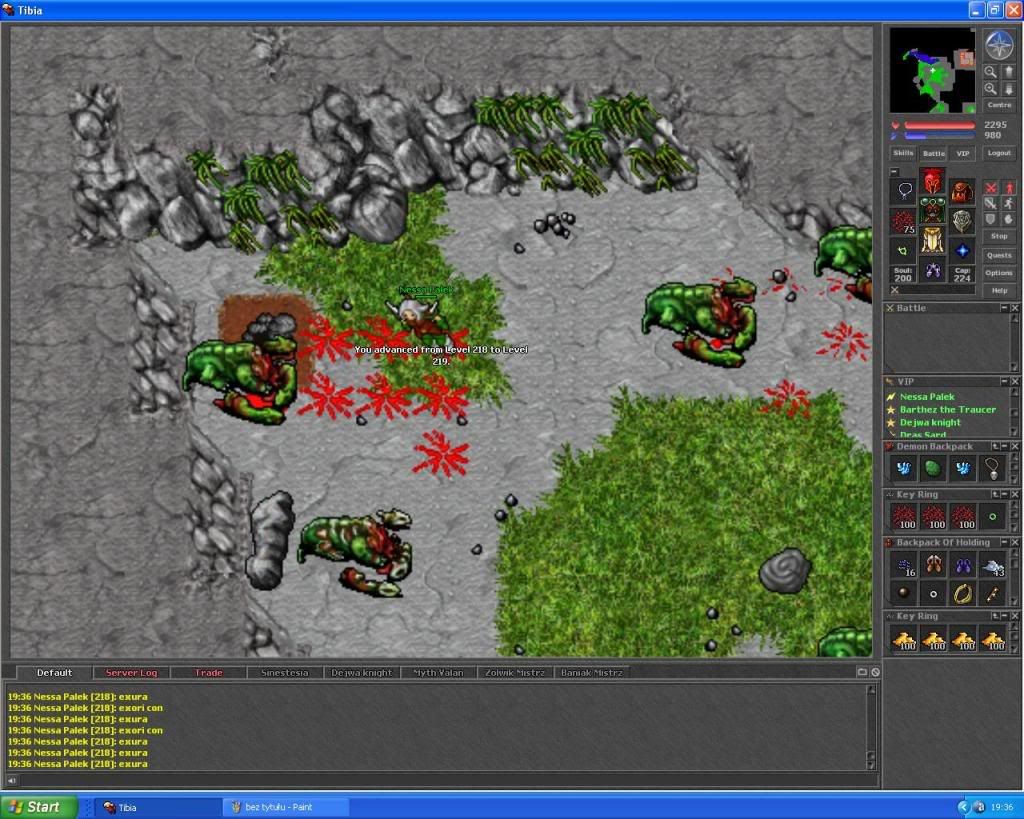Screen dimensions: 1024x819
Task: Zoom the minimap with the lower magnifier
Action: 991,88
